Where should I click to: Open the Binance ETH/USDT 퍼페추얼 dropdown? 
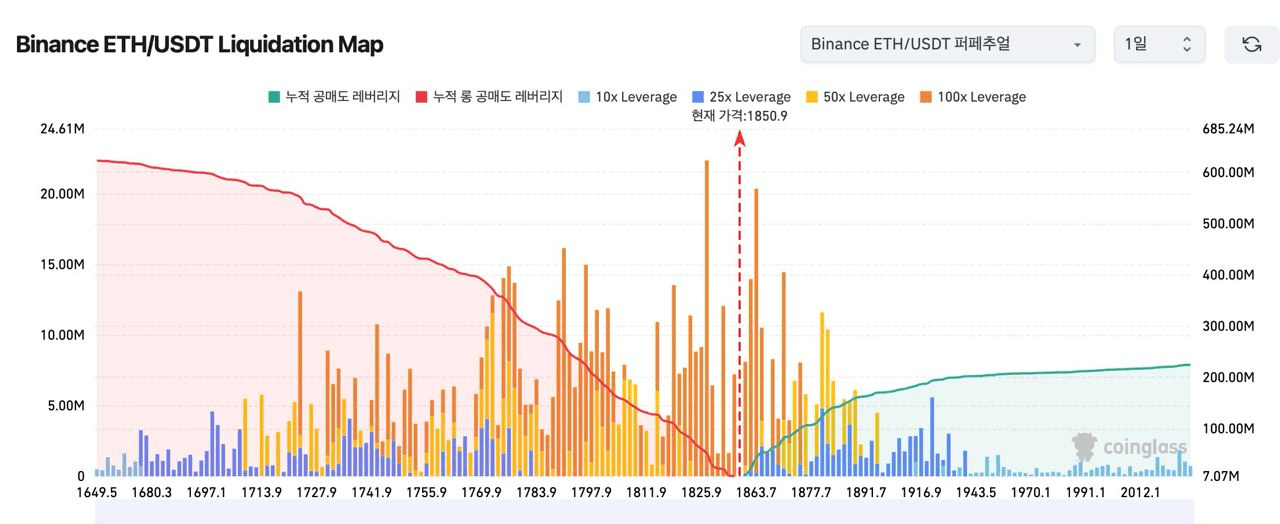tap(947, 44)
